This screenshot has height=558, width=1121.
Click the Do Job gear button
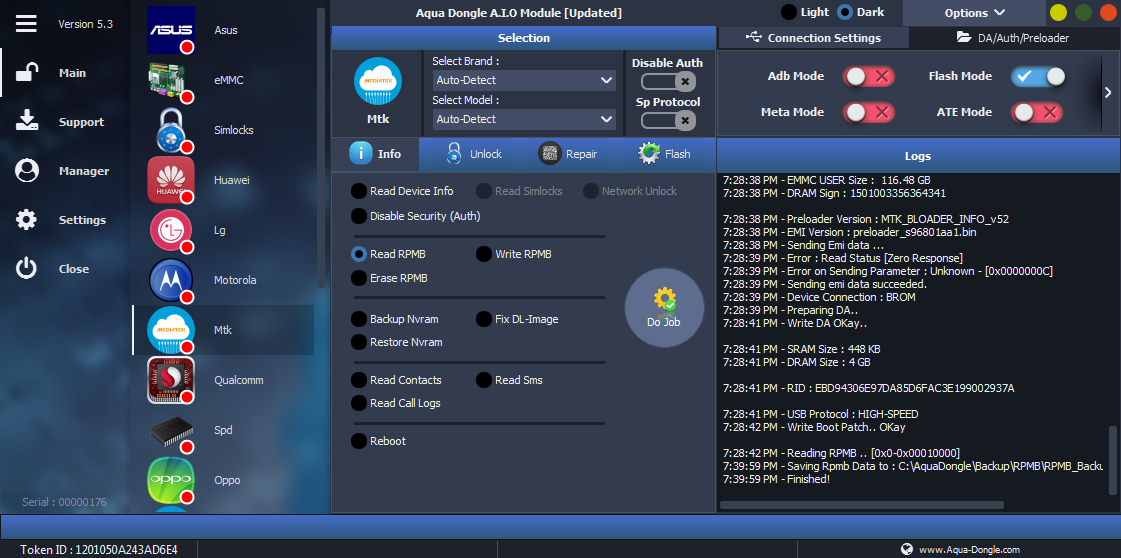pyautogui.click(x=664, y=308)
